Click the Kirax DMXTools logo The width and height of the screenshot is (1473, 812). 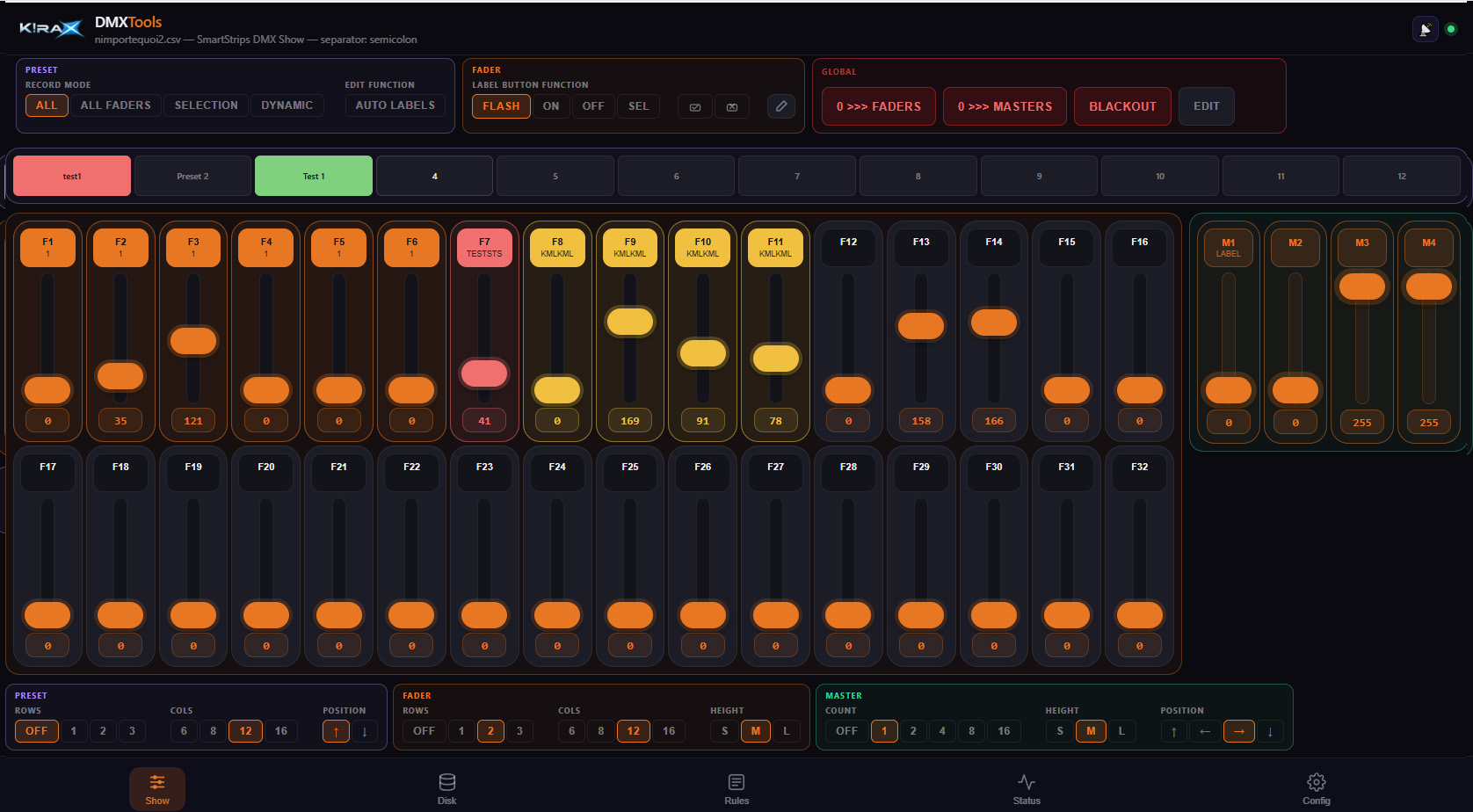[51, 29]
